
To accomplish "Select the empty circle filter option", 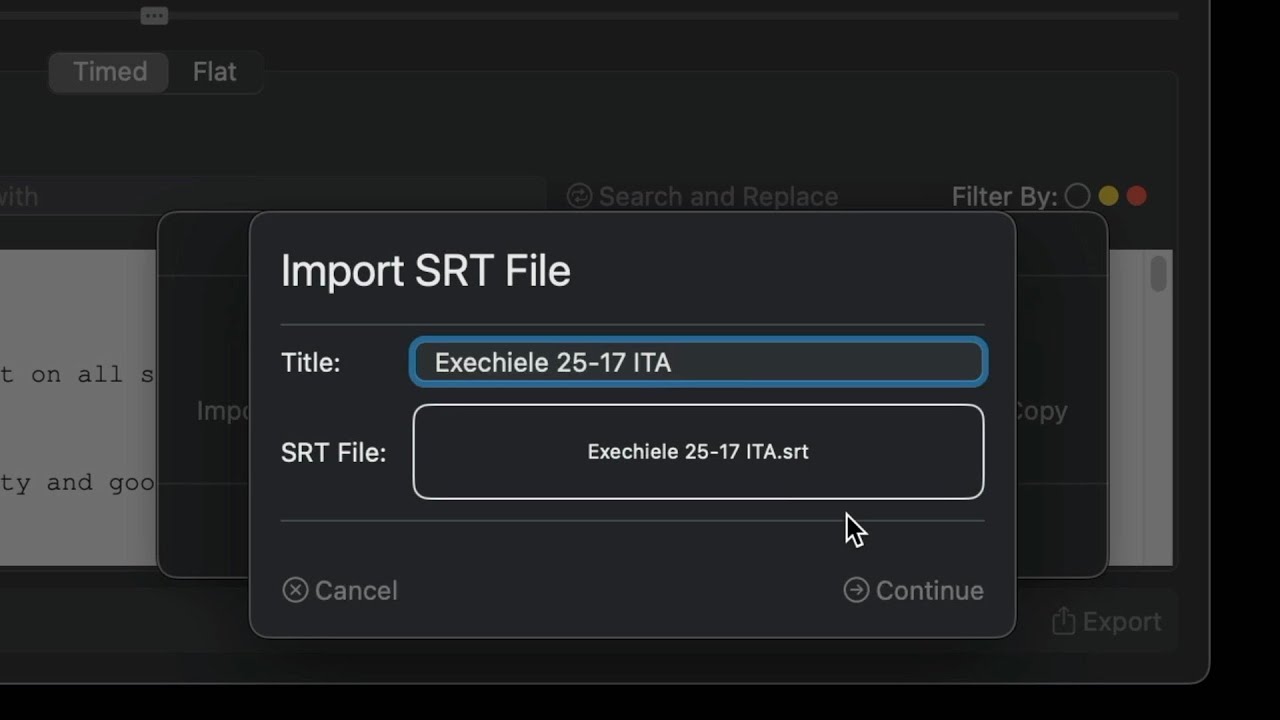I will pos(1077,196).
